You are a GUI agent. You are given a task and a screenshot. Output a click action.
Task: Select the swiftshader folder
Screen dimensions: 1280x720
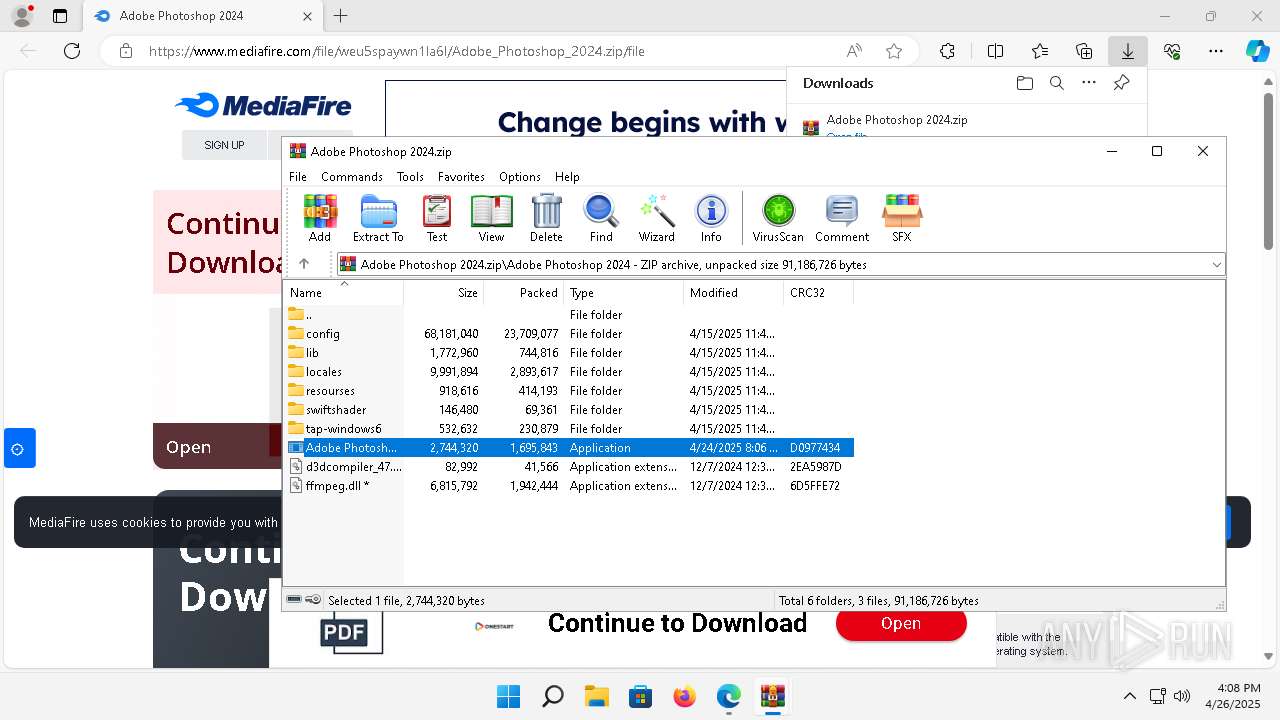(x=570, y=410)
